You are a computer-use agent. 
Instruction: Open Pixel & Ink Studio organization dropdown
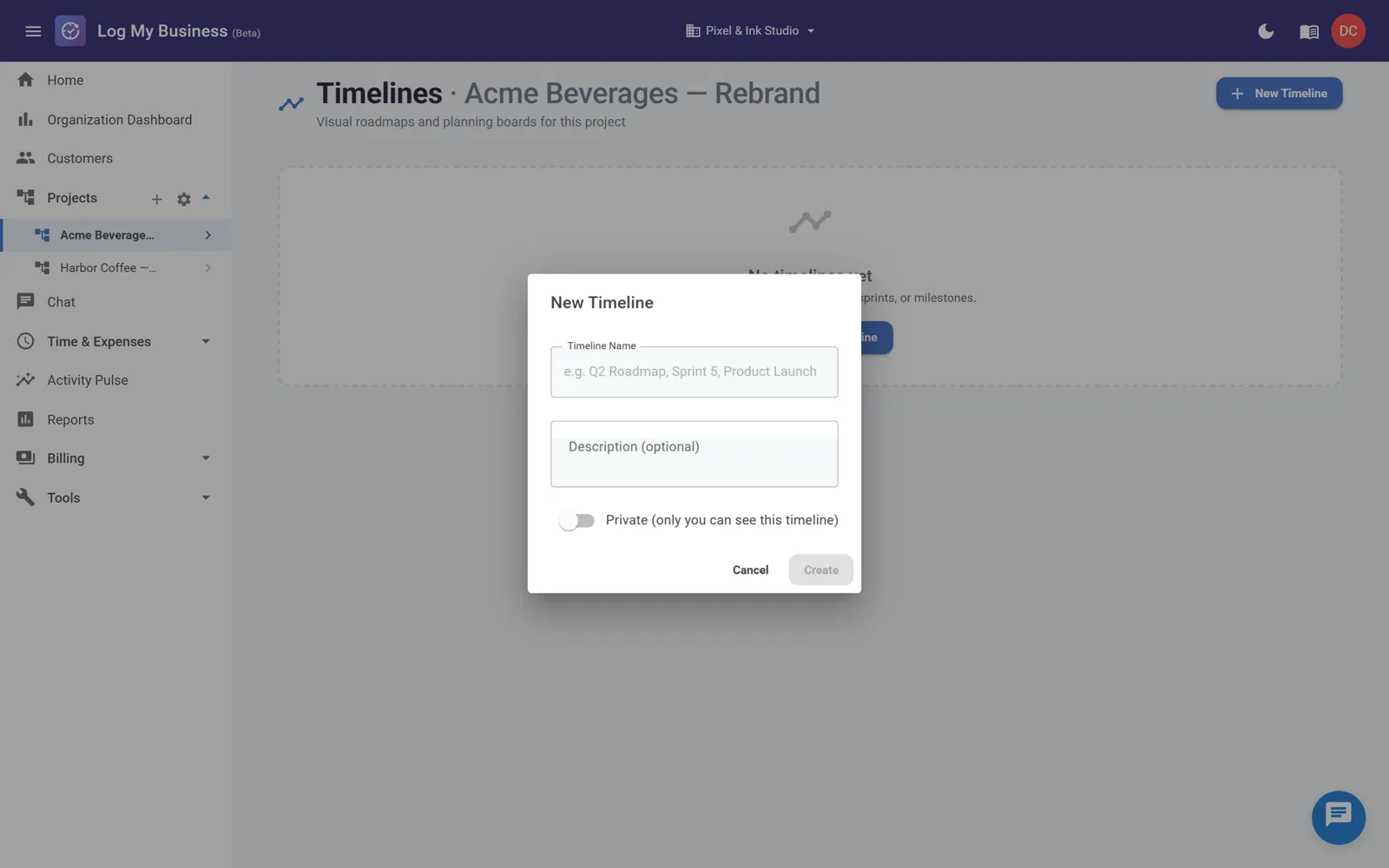pyautogui.click(x=750, y=31)
